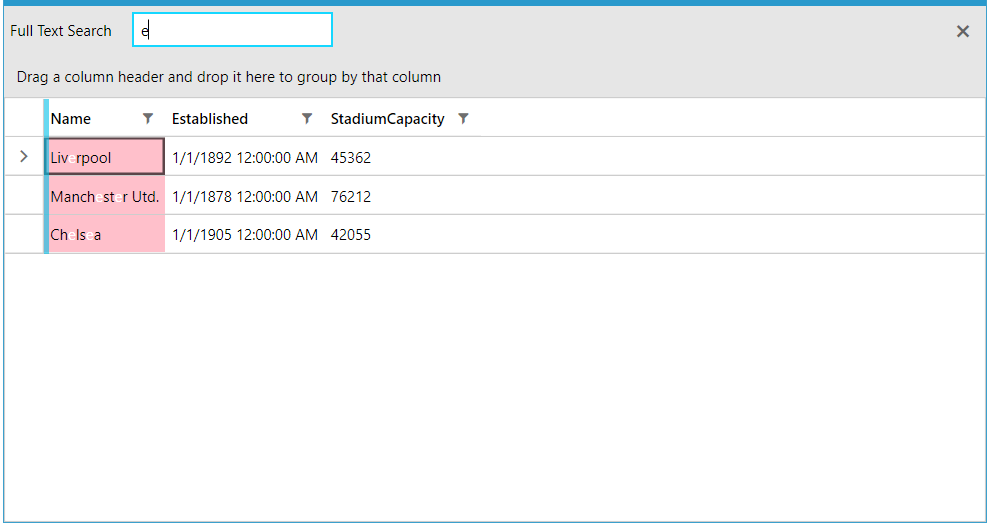The width and height of the screenshot is (991, 527).
Task: Sort by the Name column header
Action: 71,119
